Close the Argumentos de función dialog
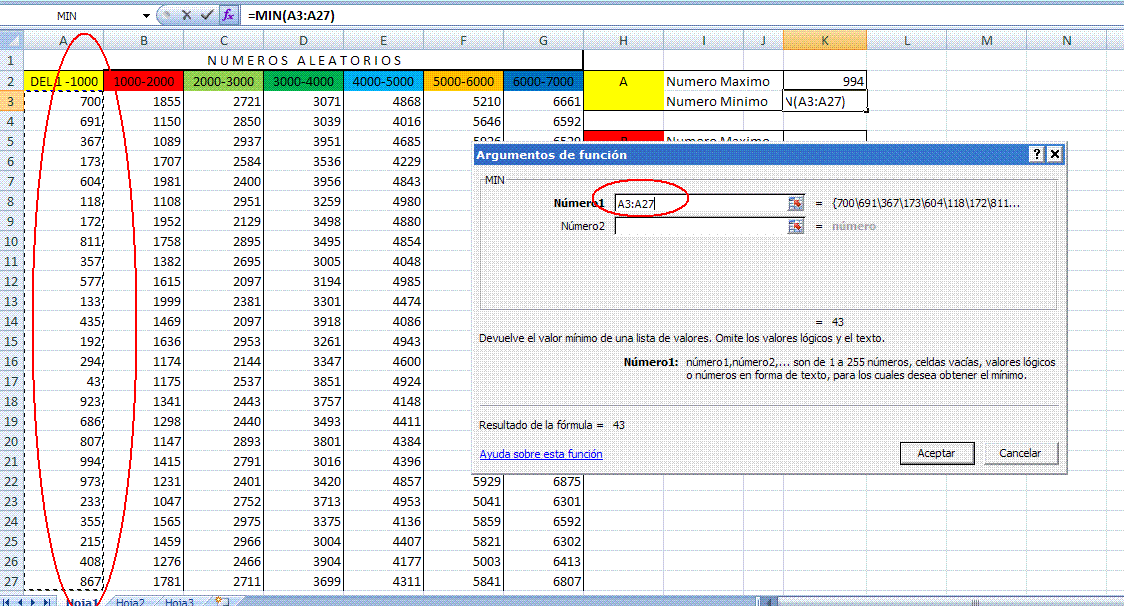The width and height of the screenshot is (1124, 606). [1055, 154]
